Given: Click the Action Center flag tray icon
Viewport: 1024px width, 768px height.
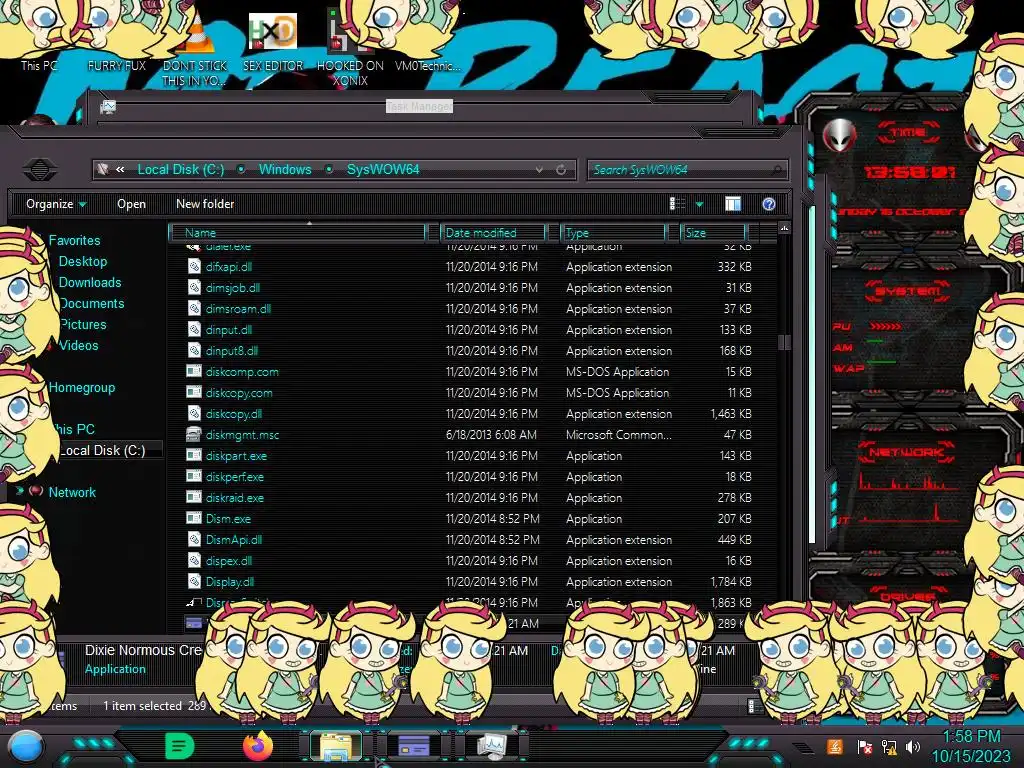Looking at the screenshot, I should 864,747.
